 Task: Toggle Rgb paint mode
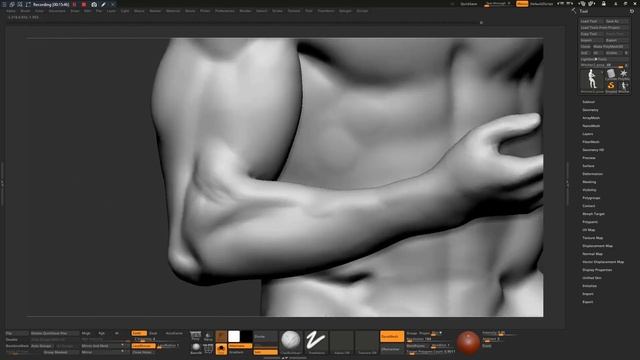pyautogui.click(x=101, y=333)
